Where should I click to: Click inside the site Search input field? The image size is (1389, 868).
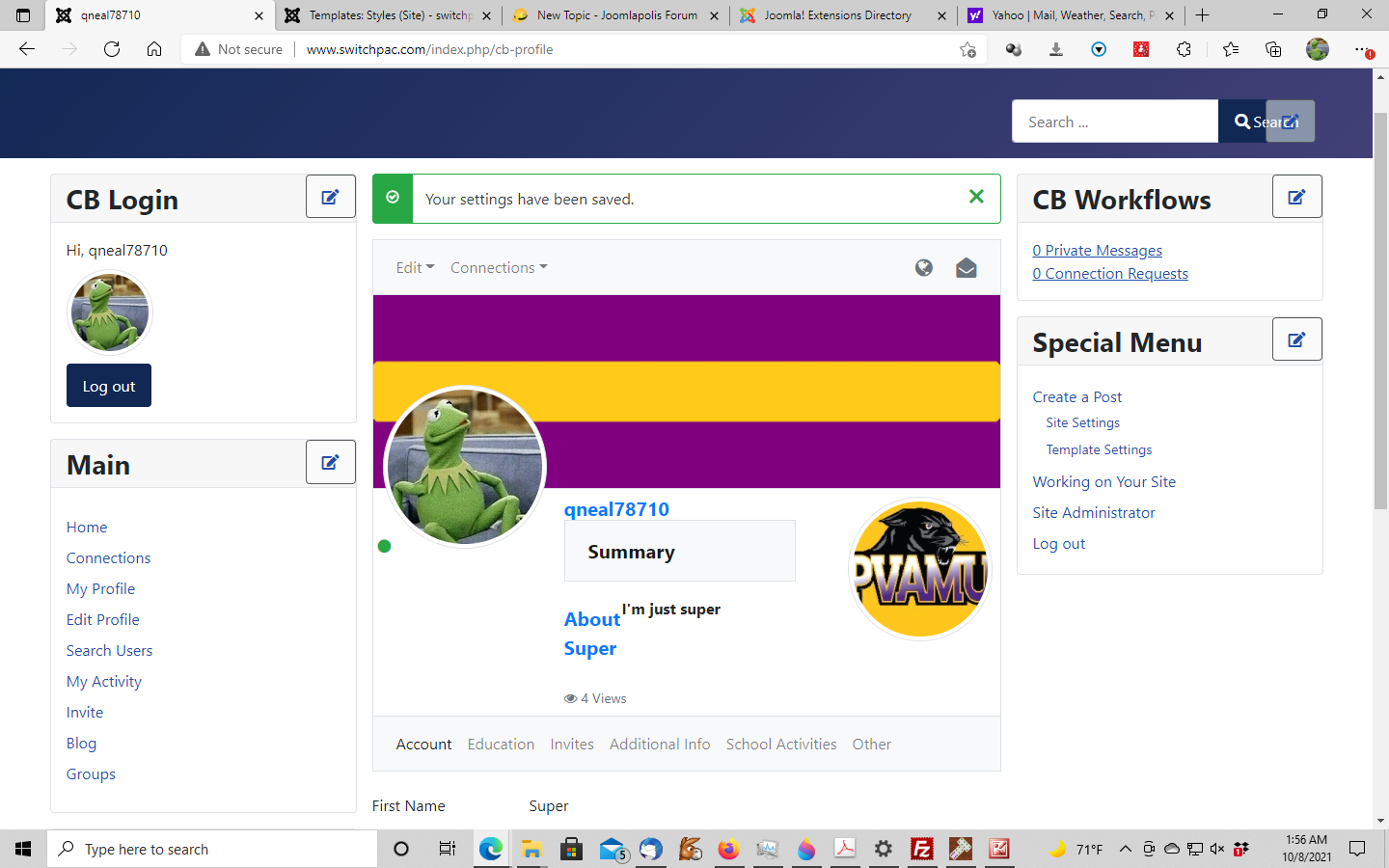pos(1115,122)
